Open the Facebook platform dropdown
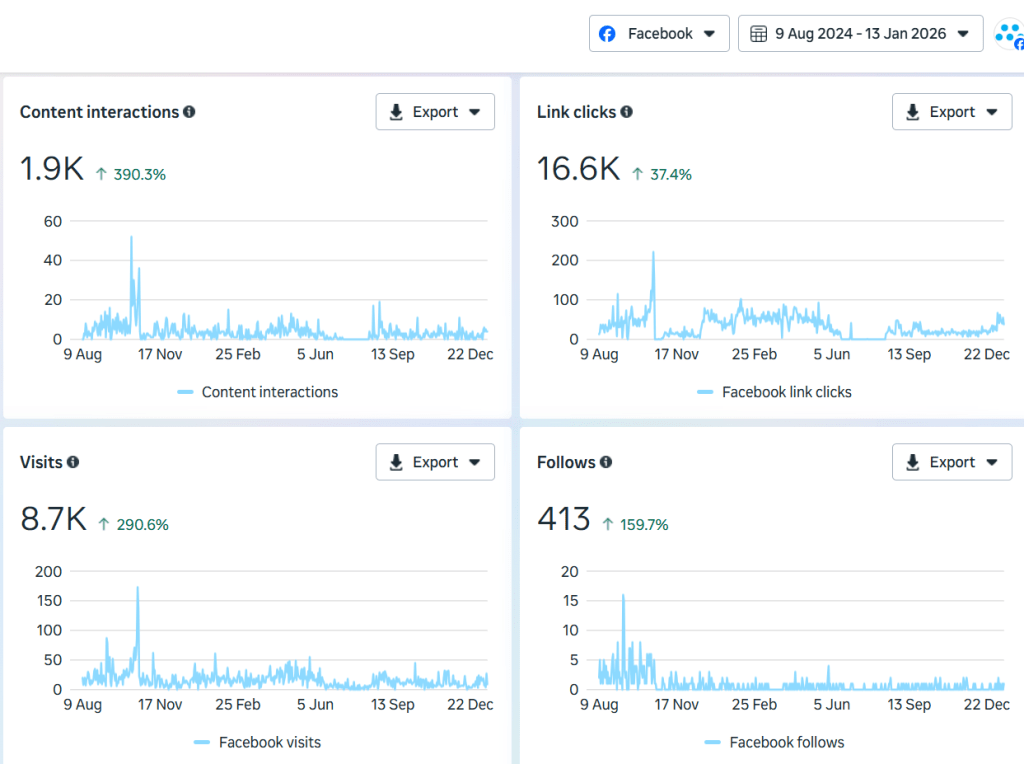The width and height of the screenshot is (1024, 764). tap(659, 34)
